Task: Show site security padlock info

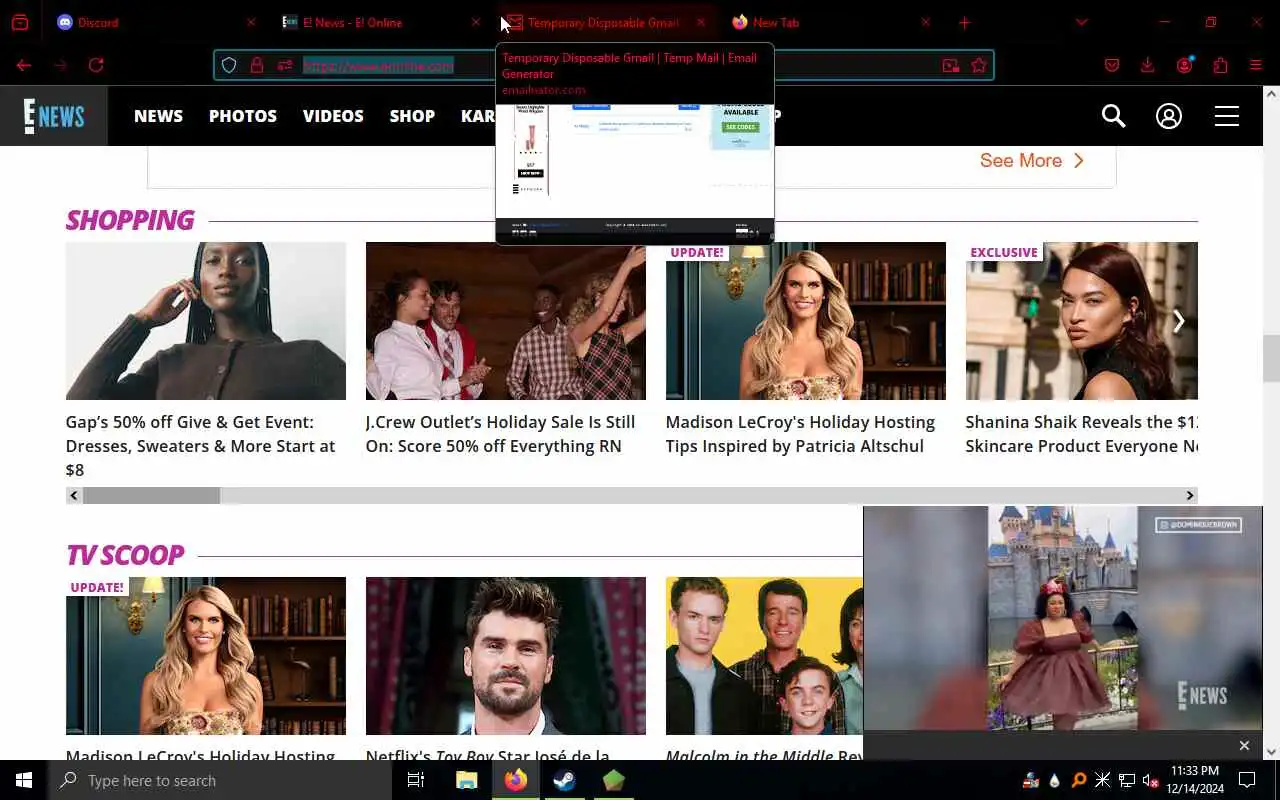Action: click(x=257, y=65)
